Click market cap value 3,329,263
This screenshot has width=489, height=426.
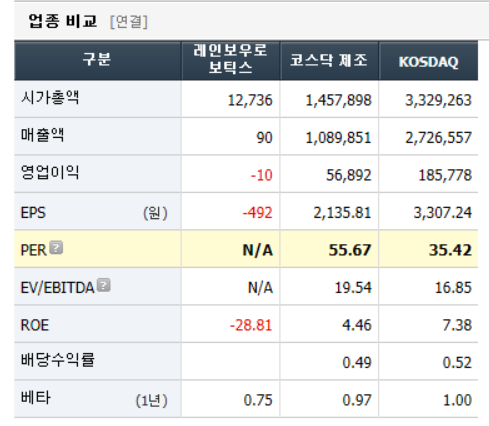(x=438, y=100)
